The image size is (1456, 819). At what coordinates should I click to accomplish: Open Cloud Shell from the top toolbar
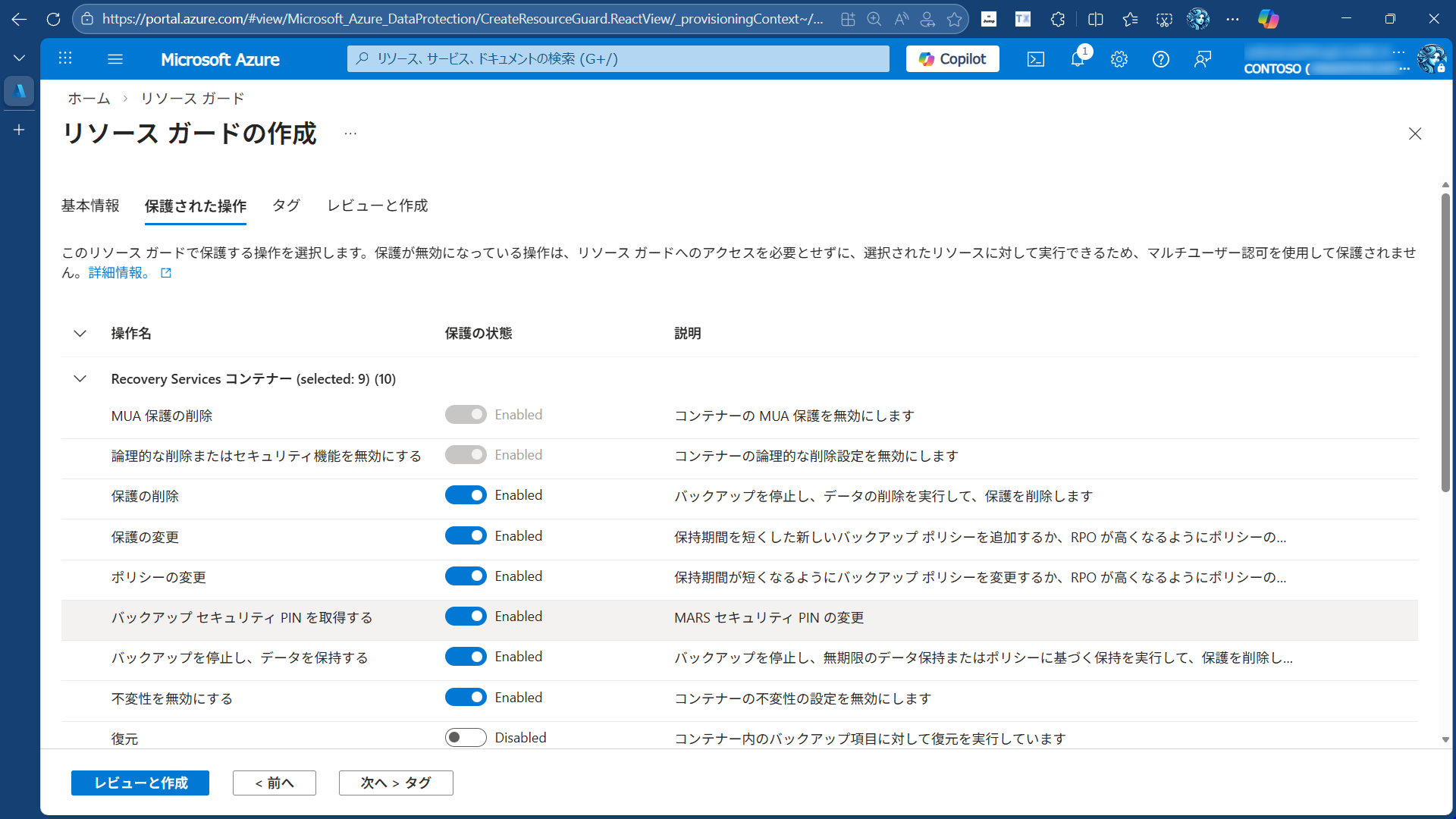[x=1036, y=59]
